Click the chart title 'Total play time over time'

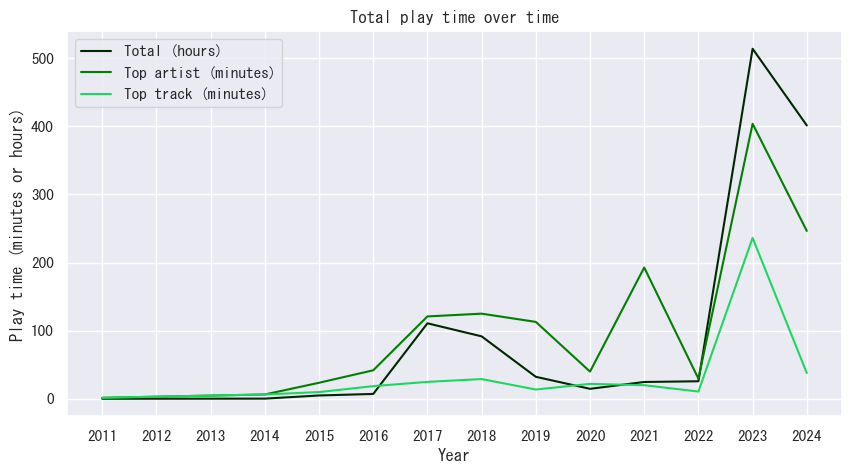tap(454, 17)
